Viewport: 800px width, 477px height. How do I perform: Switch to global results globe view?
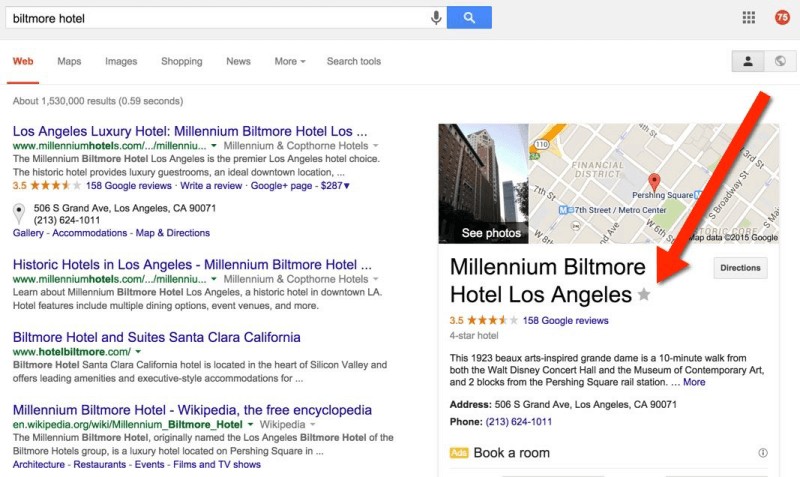click(780, 62)
